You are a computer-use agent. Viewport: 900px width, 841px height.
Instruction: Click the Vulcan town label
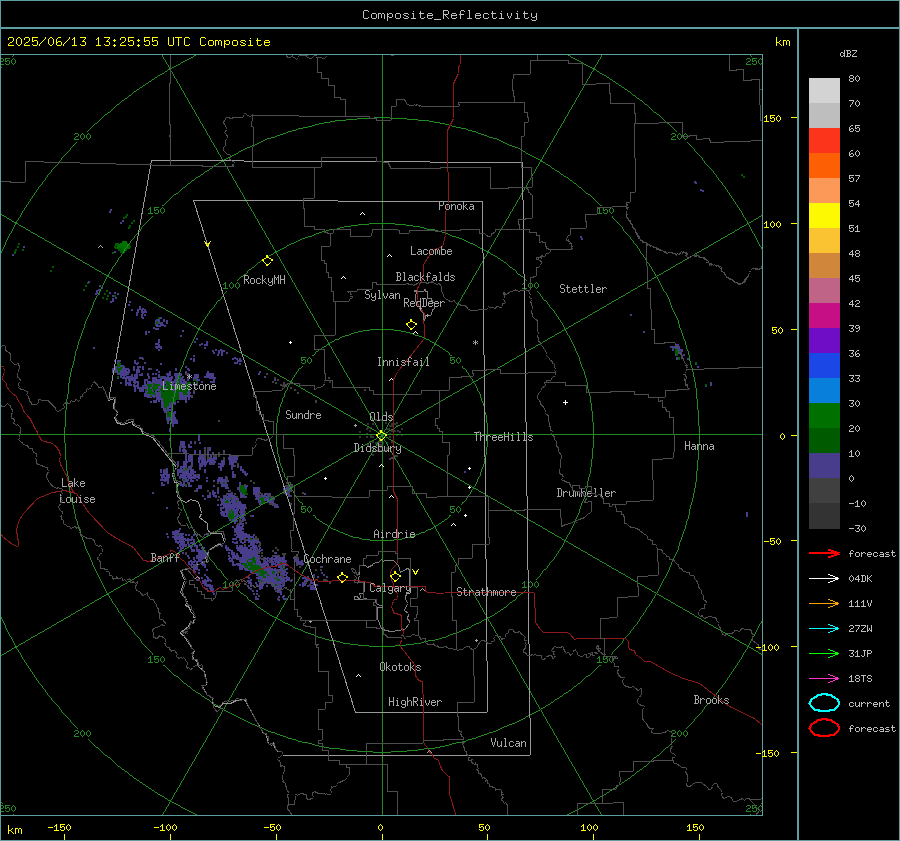(x=508, y=743)
